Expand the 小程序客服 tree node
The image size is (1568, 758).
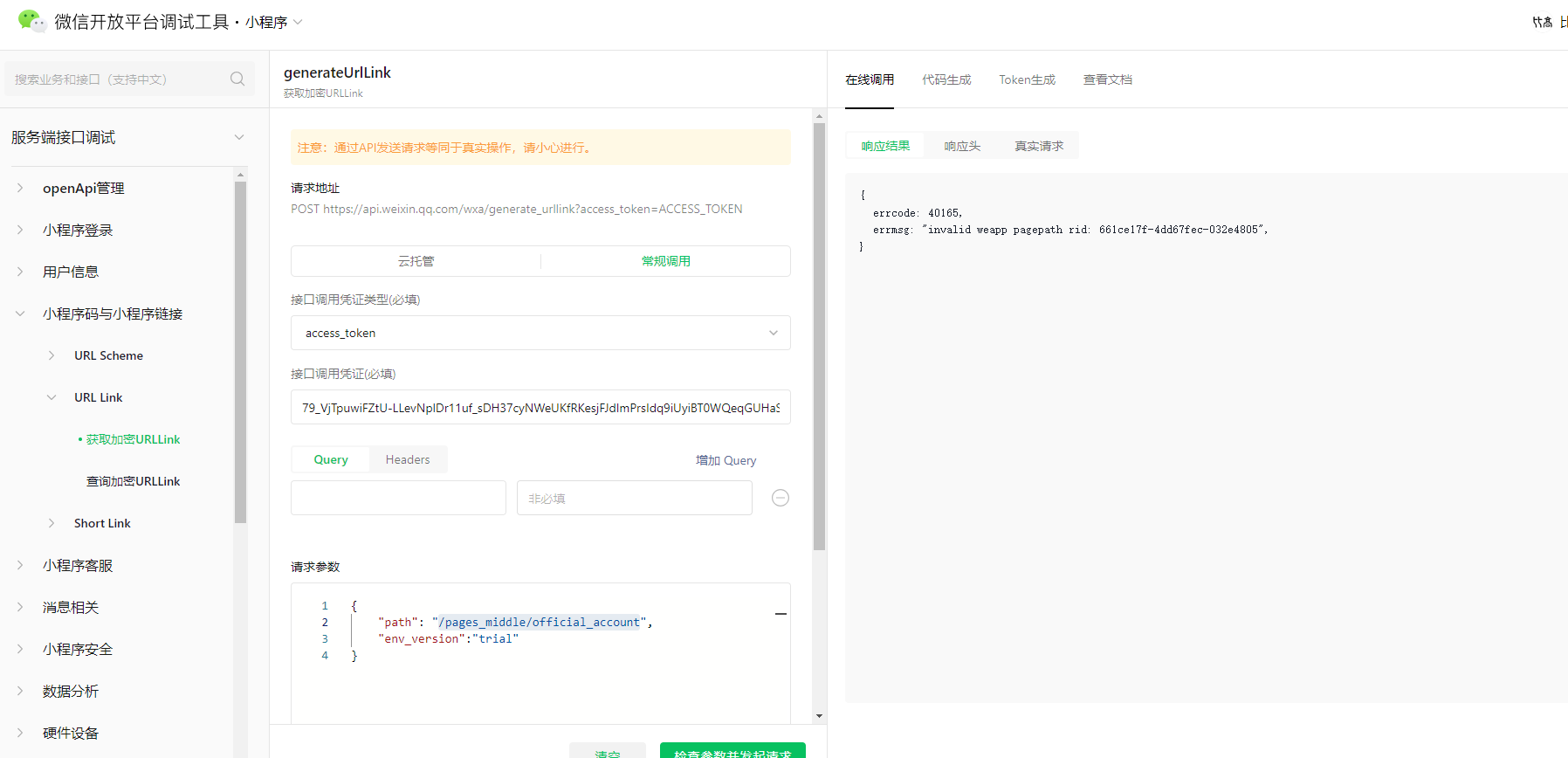[x=20, y=565]
